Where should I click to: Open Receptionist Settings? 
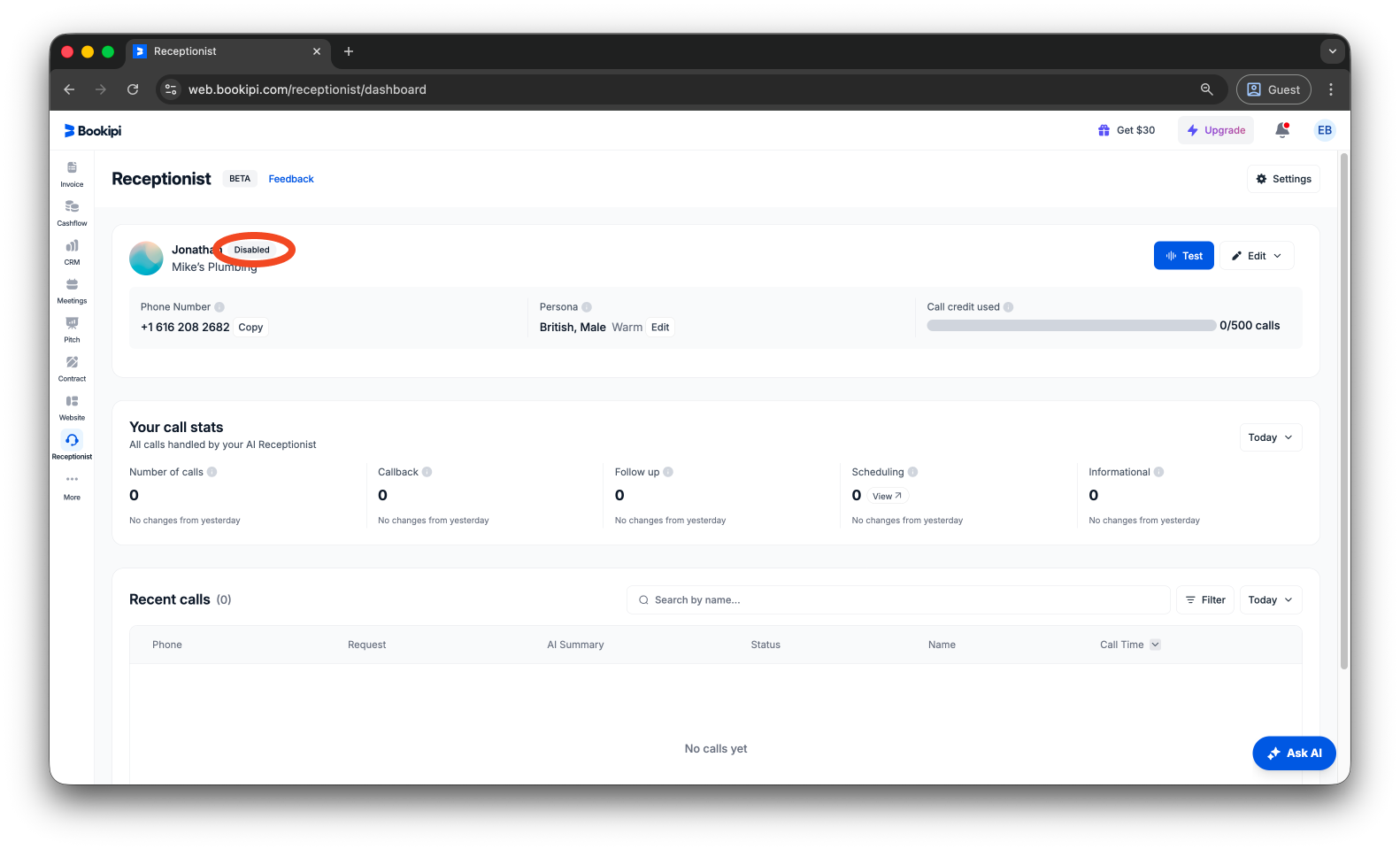(1283, 179)
